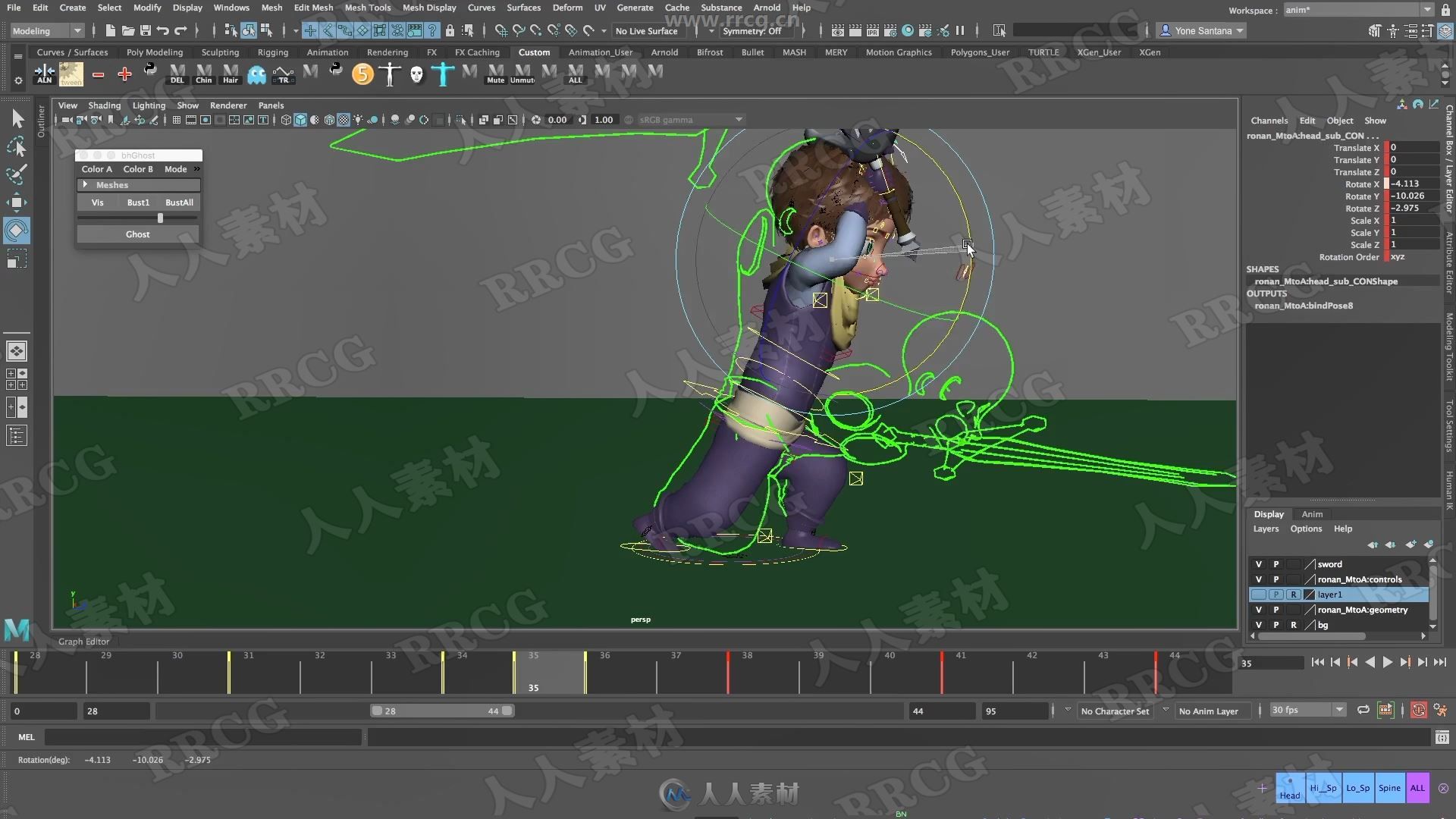Click the Ghost button in onGhost panel

(x=138, y=234)
